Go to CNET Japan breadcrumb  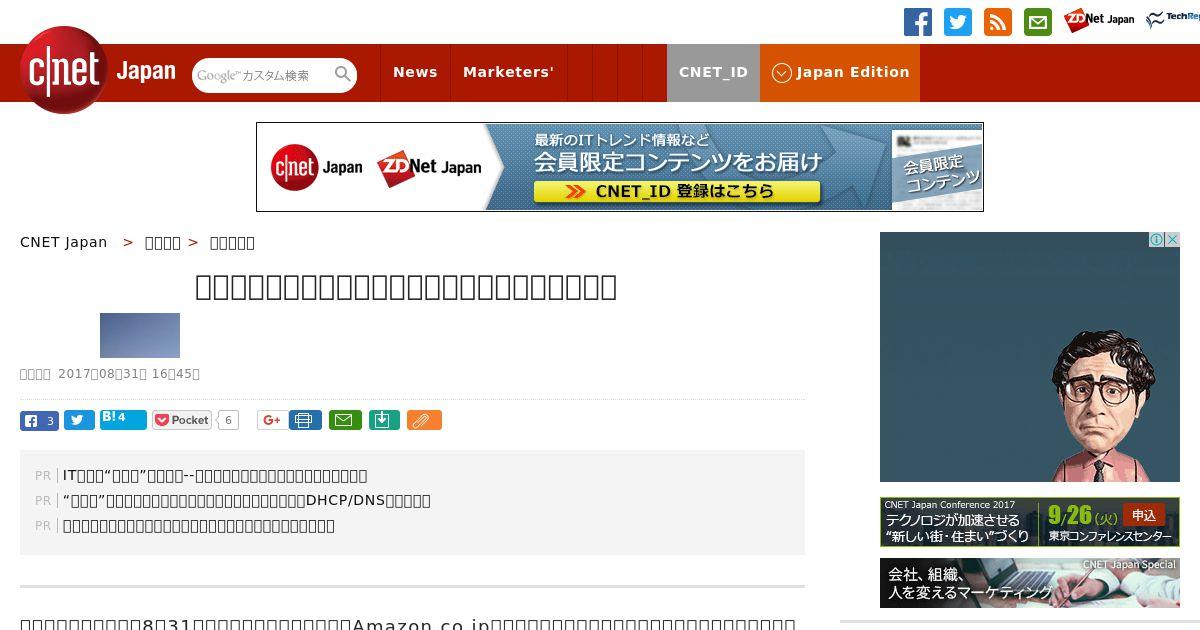[64, 242]
